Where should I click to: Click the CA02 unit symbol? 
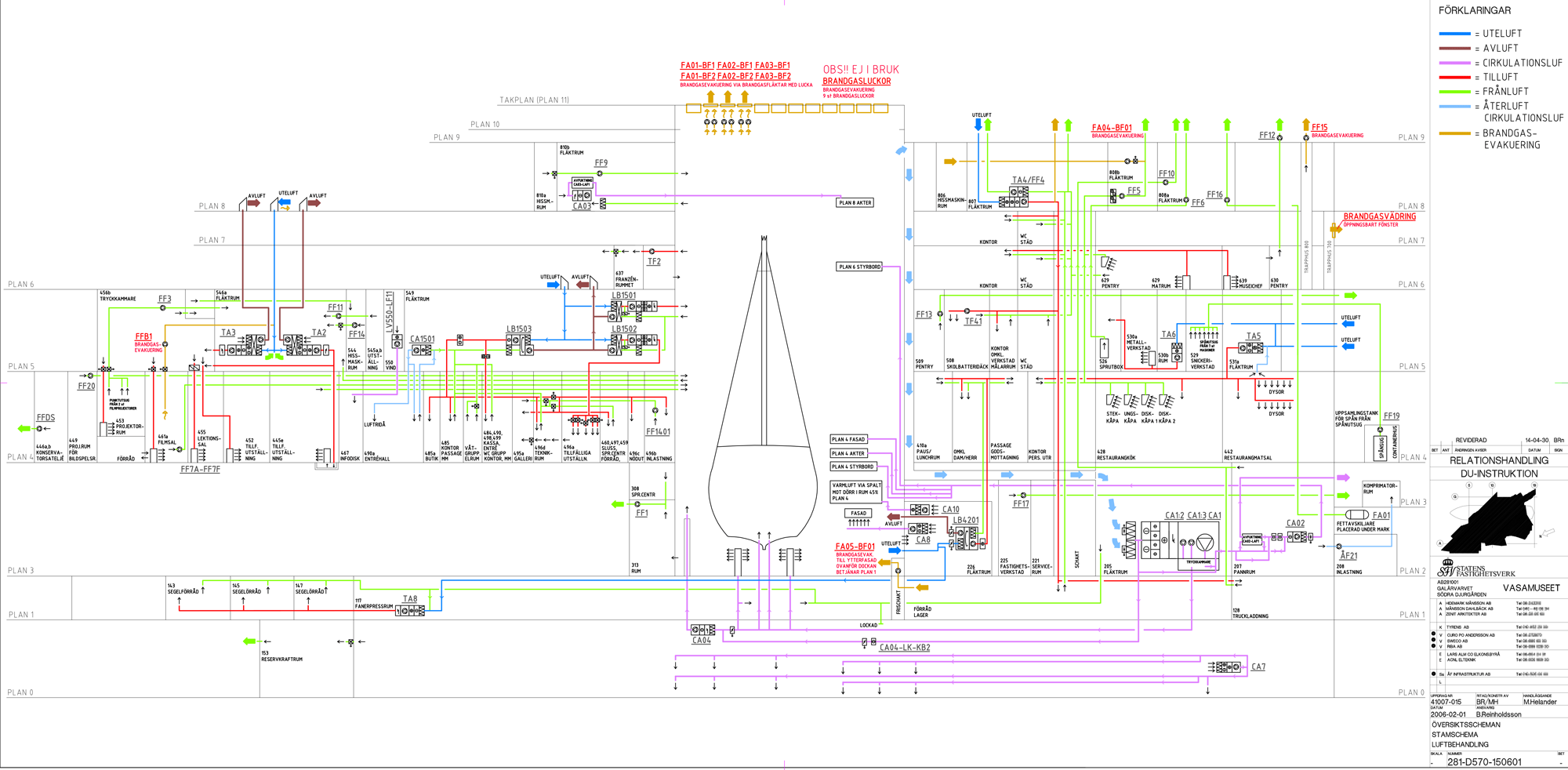tap(1299, 537)
